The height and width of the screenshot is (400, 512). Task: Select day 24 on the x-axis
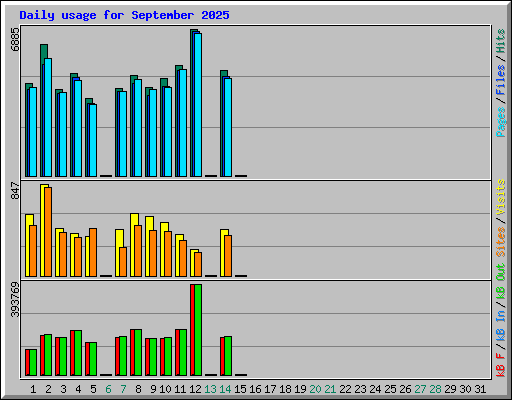[375, 389]
